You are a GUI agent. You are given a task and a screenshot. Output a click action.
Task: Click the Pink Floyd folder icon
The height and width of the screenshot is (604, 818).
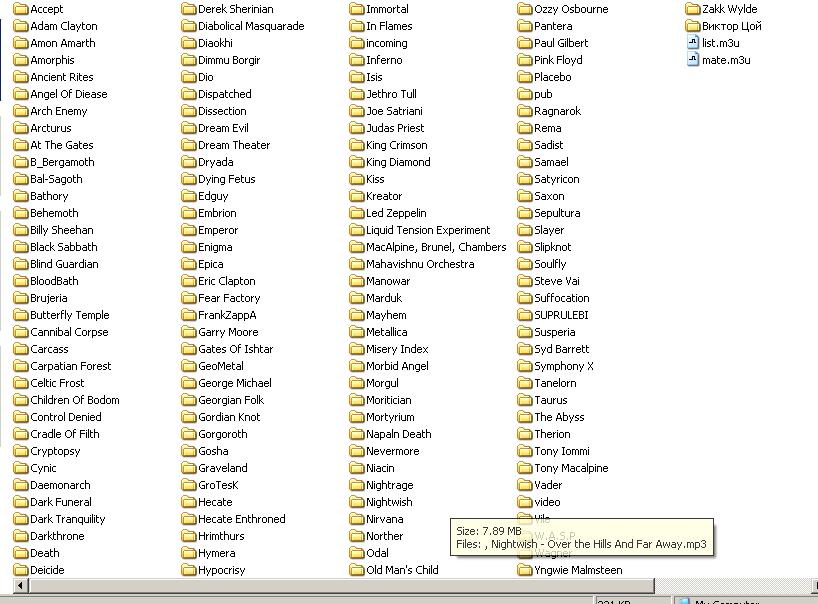[x=525, y=60]
